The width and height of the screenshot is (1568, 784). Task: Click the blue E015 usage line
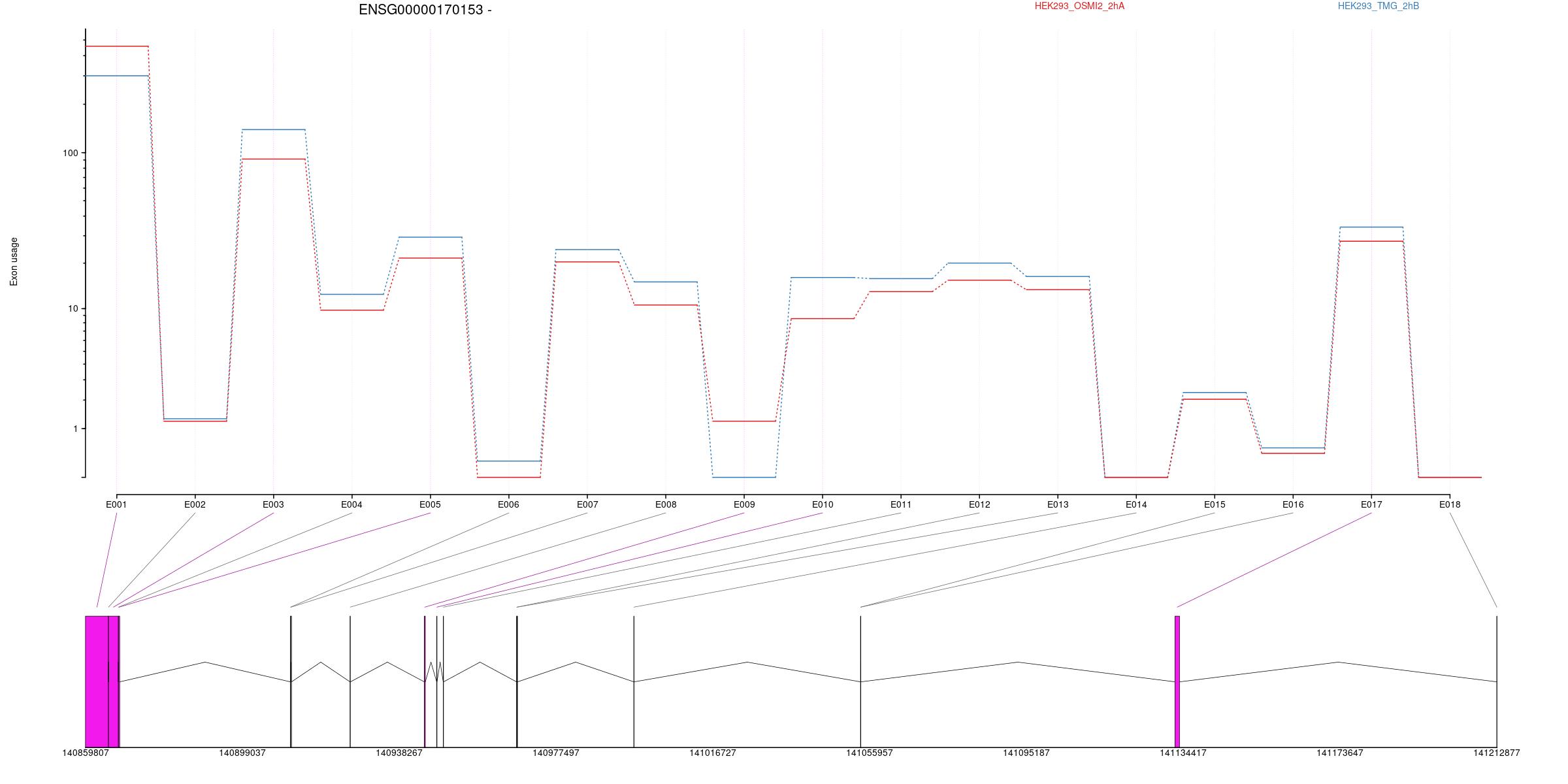click(x=1215, y=393)
